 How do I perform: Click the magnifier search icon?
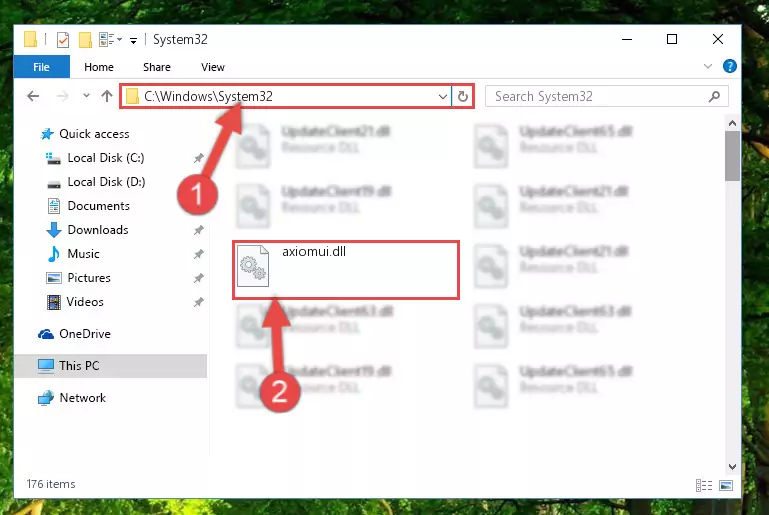click(x=714, y=97)
